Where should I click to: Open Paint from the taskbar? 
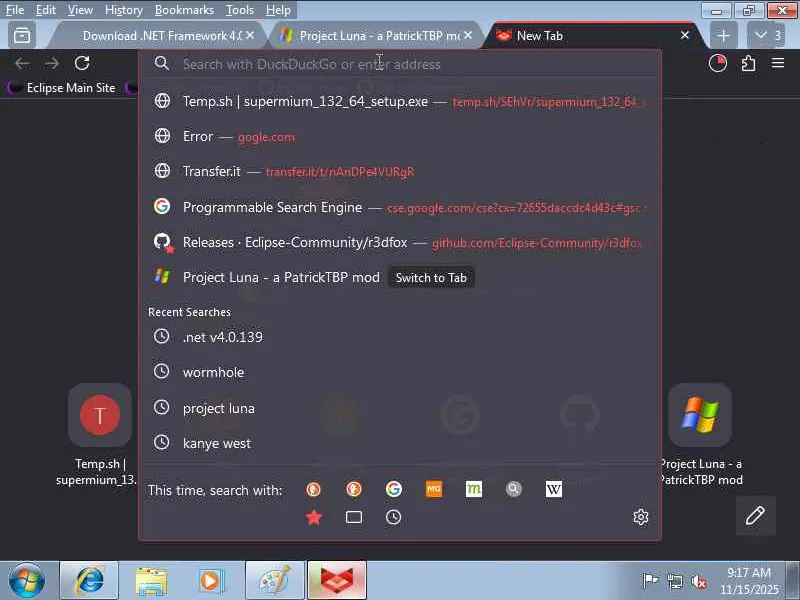pos(275,581)
